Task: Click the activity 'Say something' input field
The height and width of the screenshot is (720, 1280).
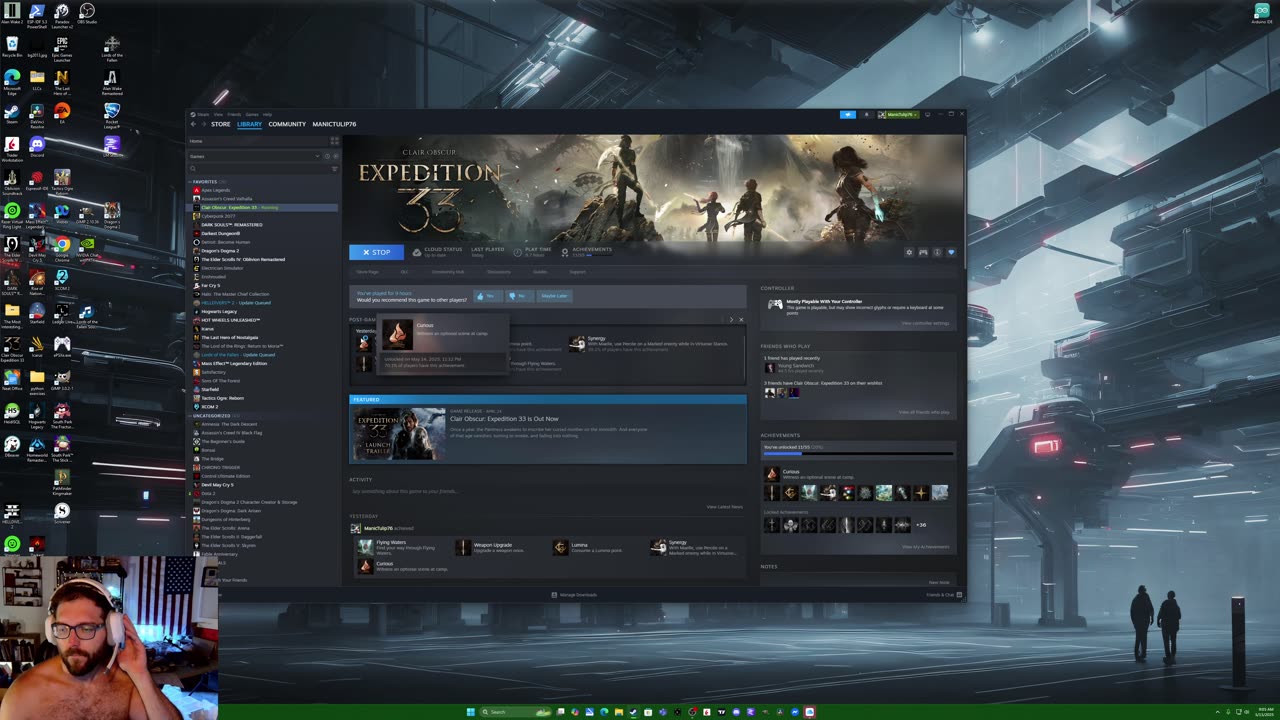Action: pyautogui.click(x=547, y=491)
